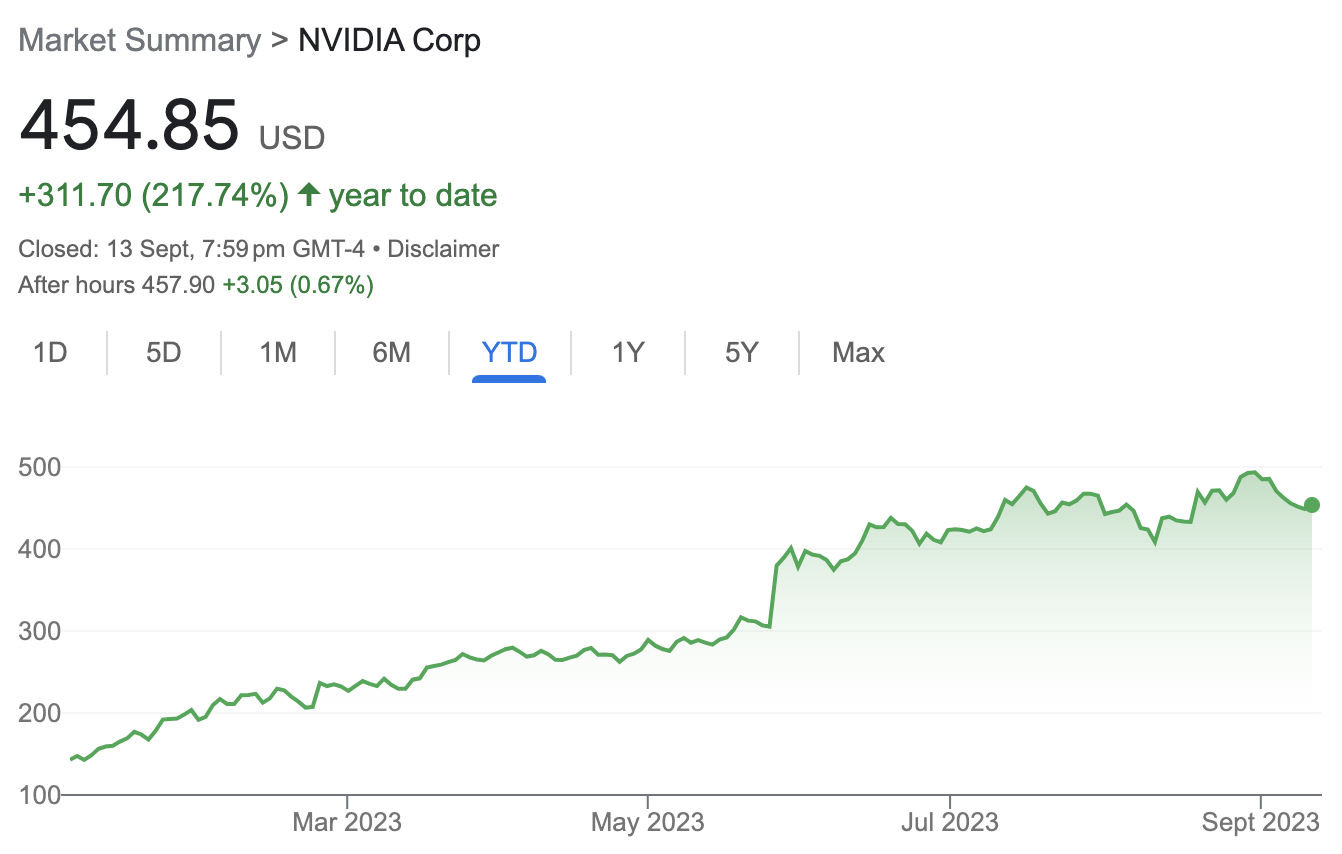1342x854 pixels.
Task: Click the Jul 2023 axis label
Action: (x=949, y=822)
